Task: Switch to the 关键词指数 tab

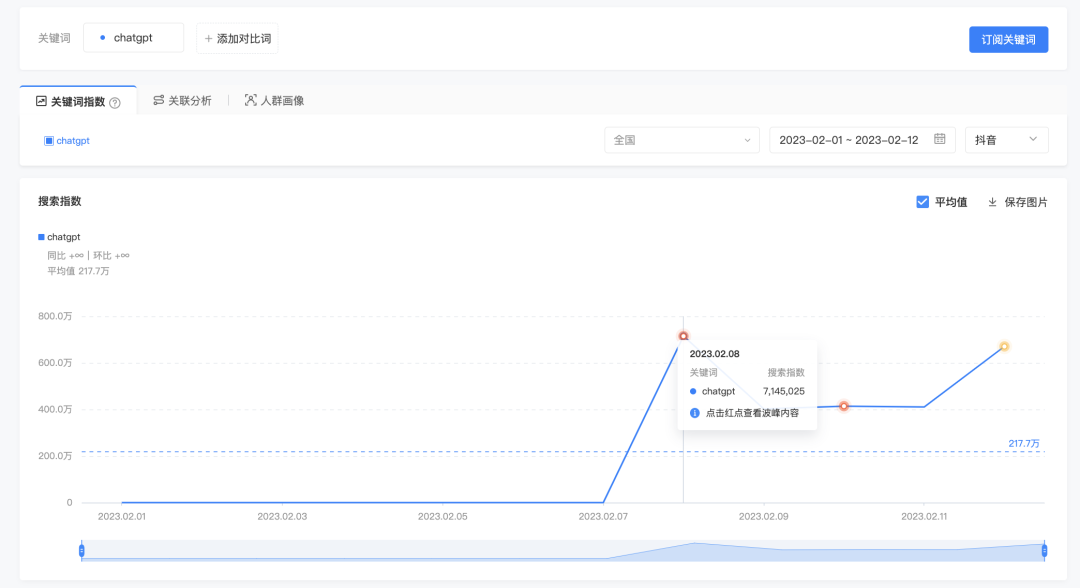Action: click(x=79, y=101)
